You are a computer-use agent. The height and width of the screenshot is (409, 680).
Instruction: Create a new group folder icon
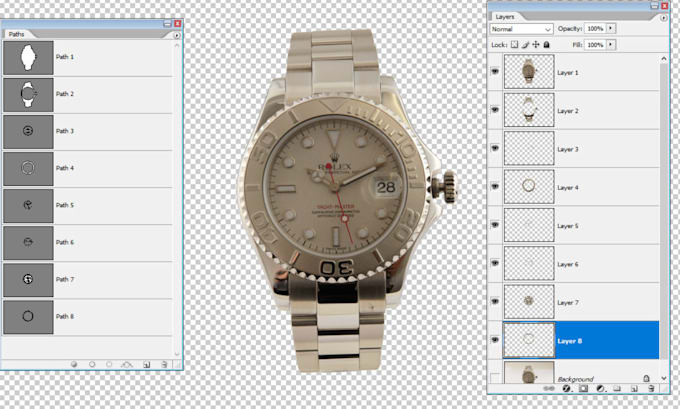pos(617,389)
